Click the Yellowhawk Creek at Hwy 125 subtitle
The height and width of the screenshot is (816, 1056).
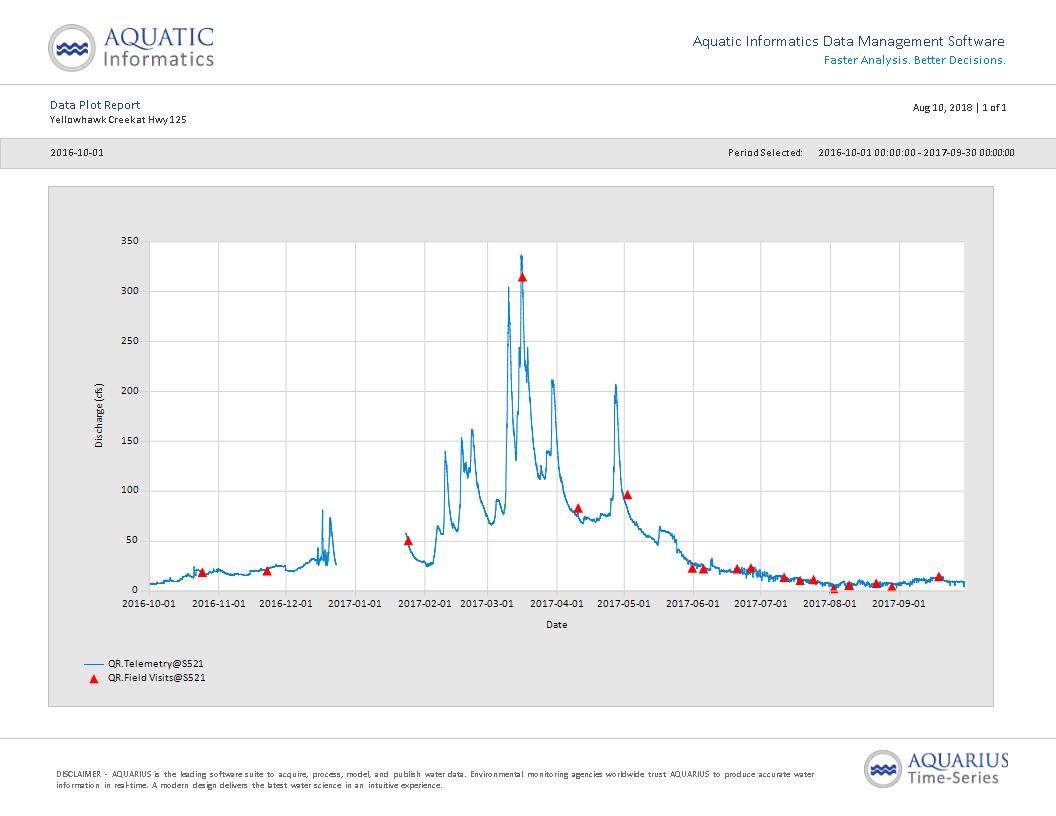coord(118,120)
